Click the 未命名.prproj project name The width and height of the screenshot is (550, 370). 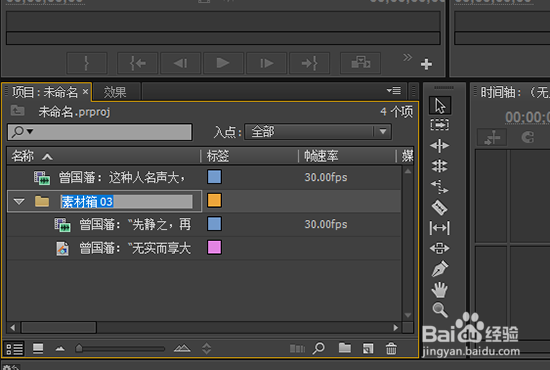[x=74, y=112]
